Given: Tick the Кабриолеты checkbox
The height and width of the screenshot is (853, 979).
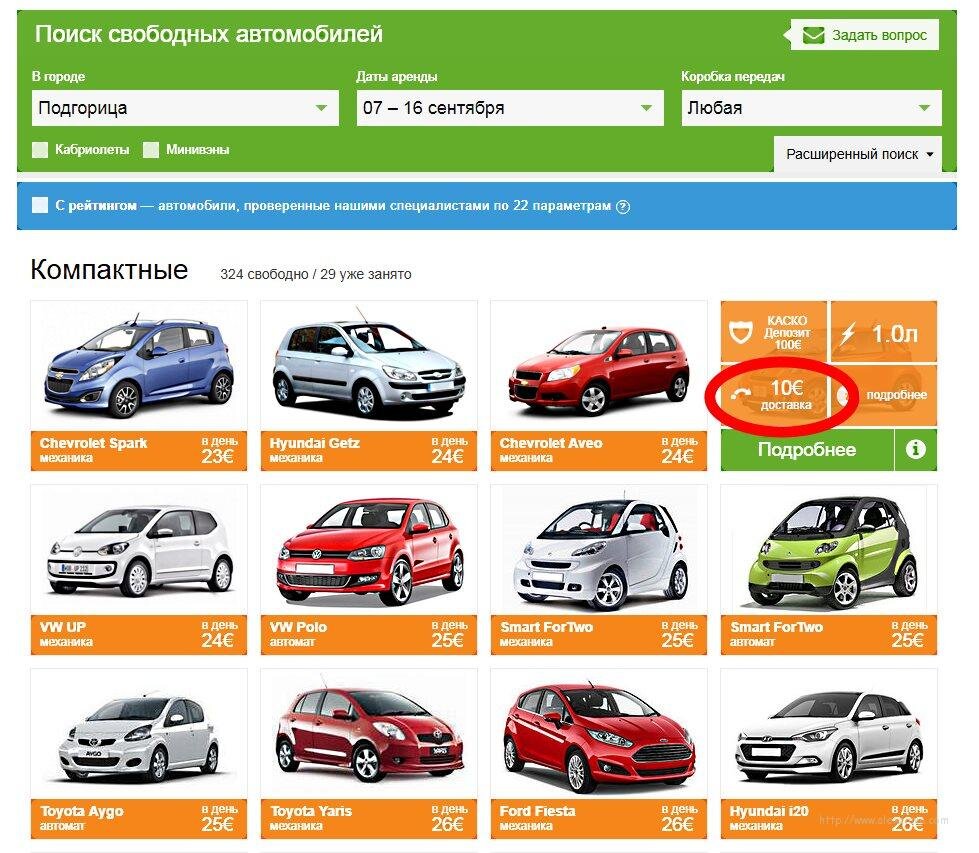Looking at the screenshot, I should pos(40,150).
